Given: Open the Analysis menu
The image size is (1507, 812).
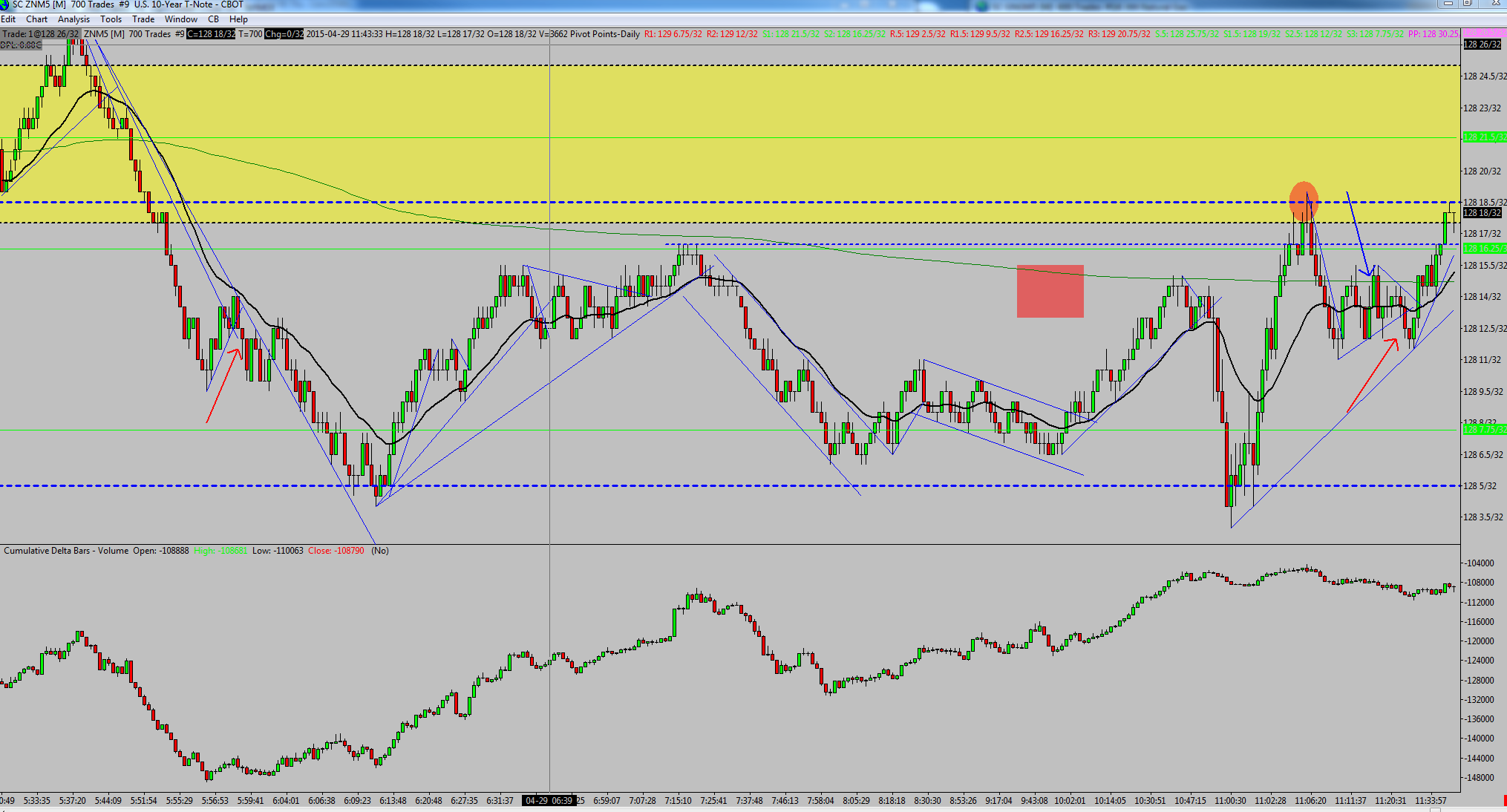Looking at the screenshot, I should click(73, 19).
